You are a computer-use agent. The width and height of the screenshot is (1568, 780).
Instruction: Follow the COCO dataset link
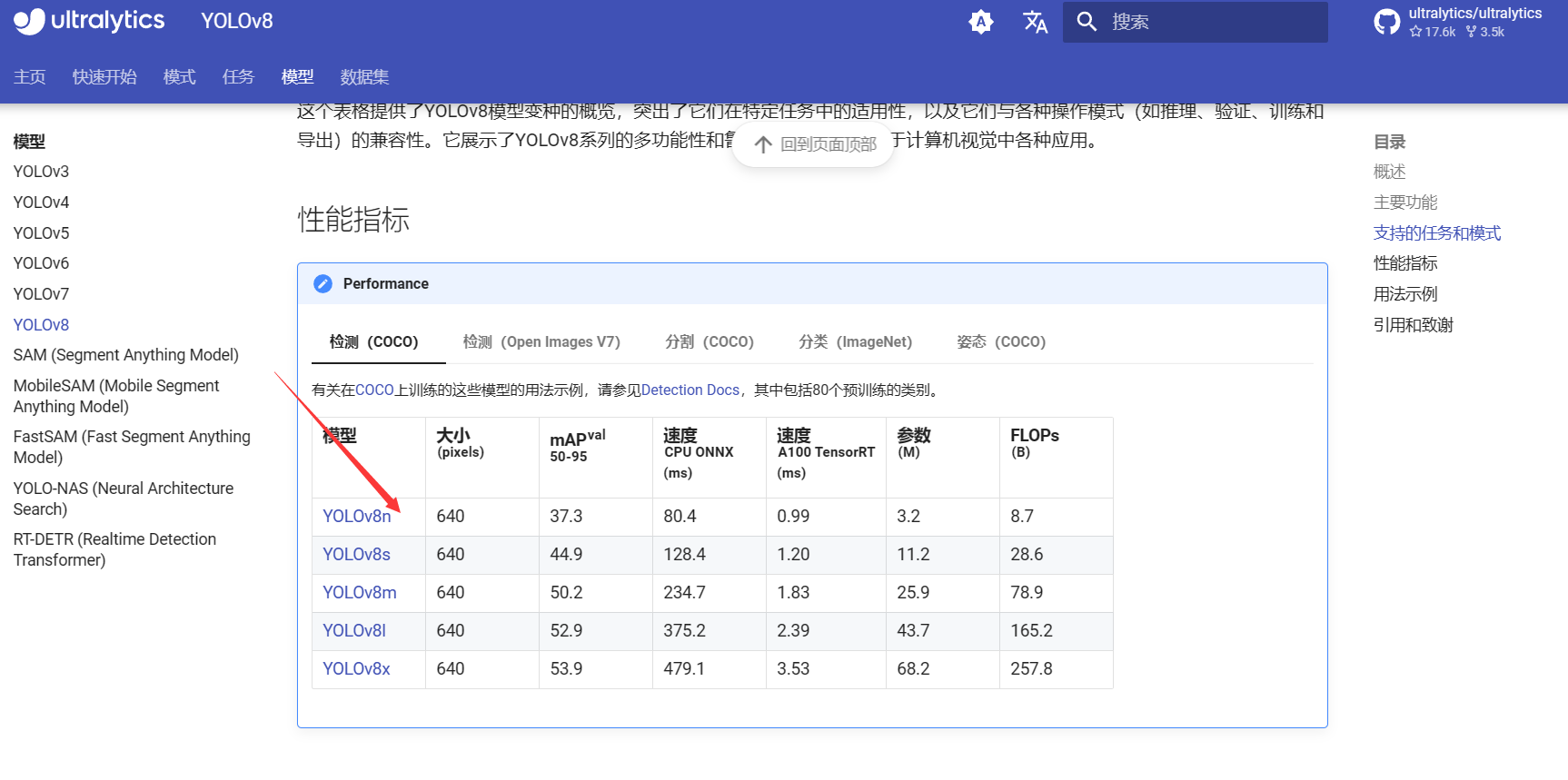[x=374, y=390]
